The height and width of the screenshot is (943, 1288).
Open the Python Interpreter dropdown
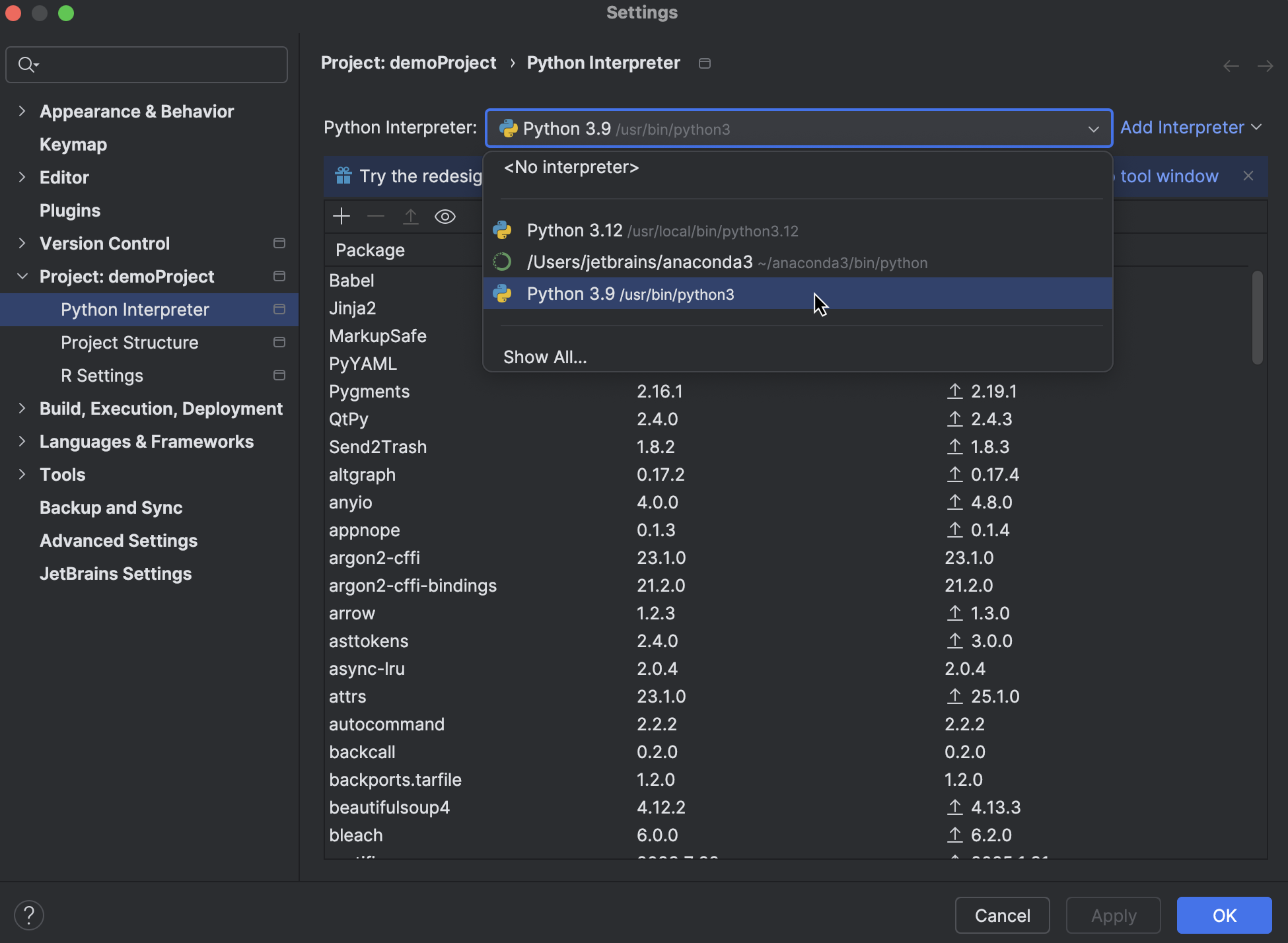click(1093, 129)
